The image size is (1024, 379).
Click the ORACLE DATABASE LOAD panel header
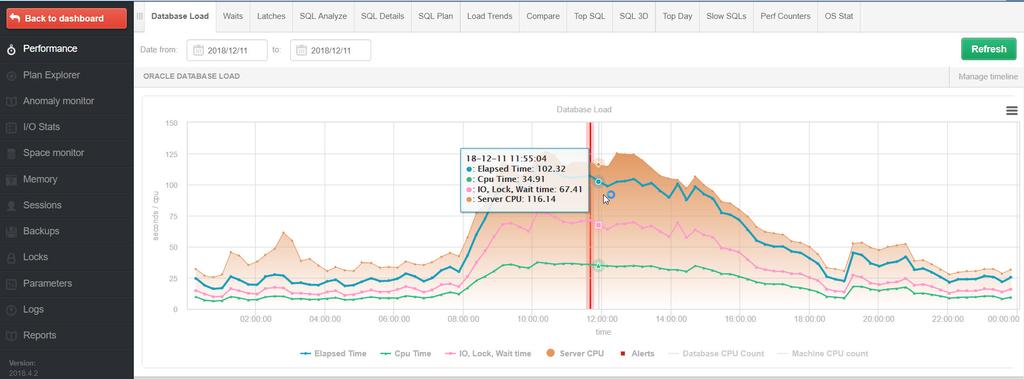[191, 76]
